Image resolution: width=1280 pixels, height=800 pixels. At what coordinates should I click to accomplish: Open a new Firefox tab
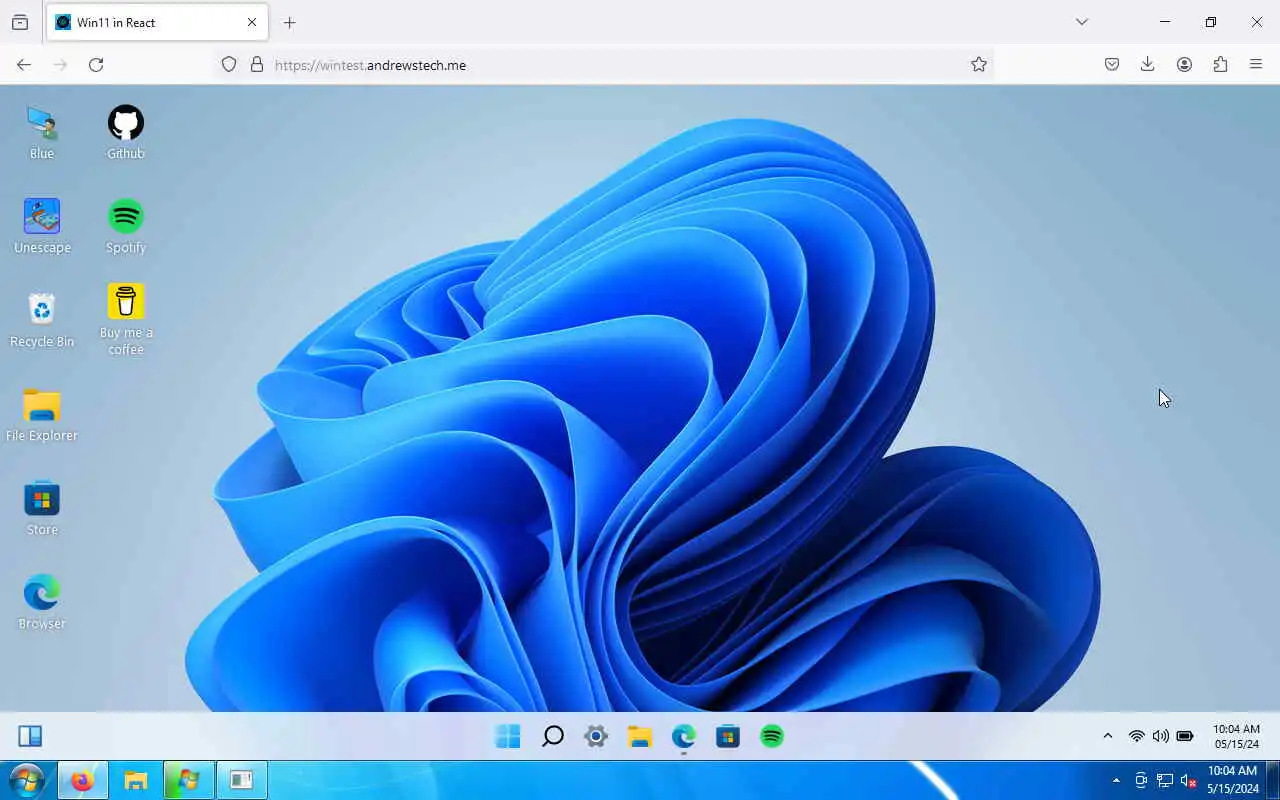tap(290, 22)
